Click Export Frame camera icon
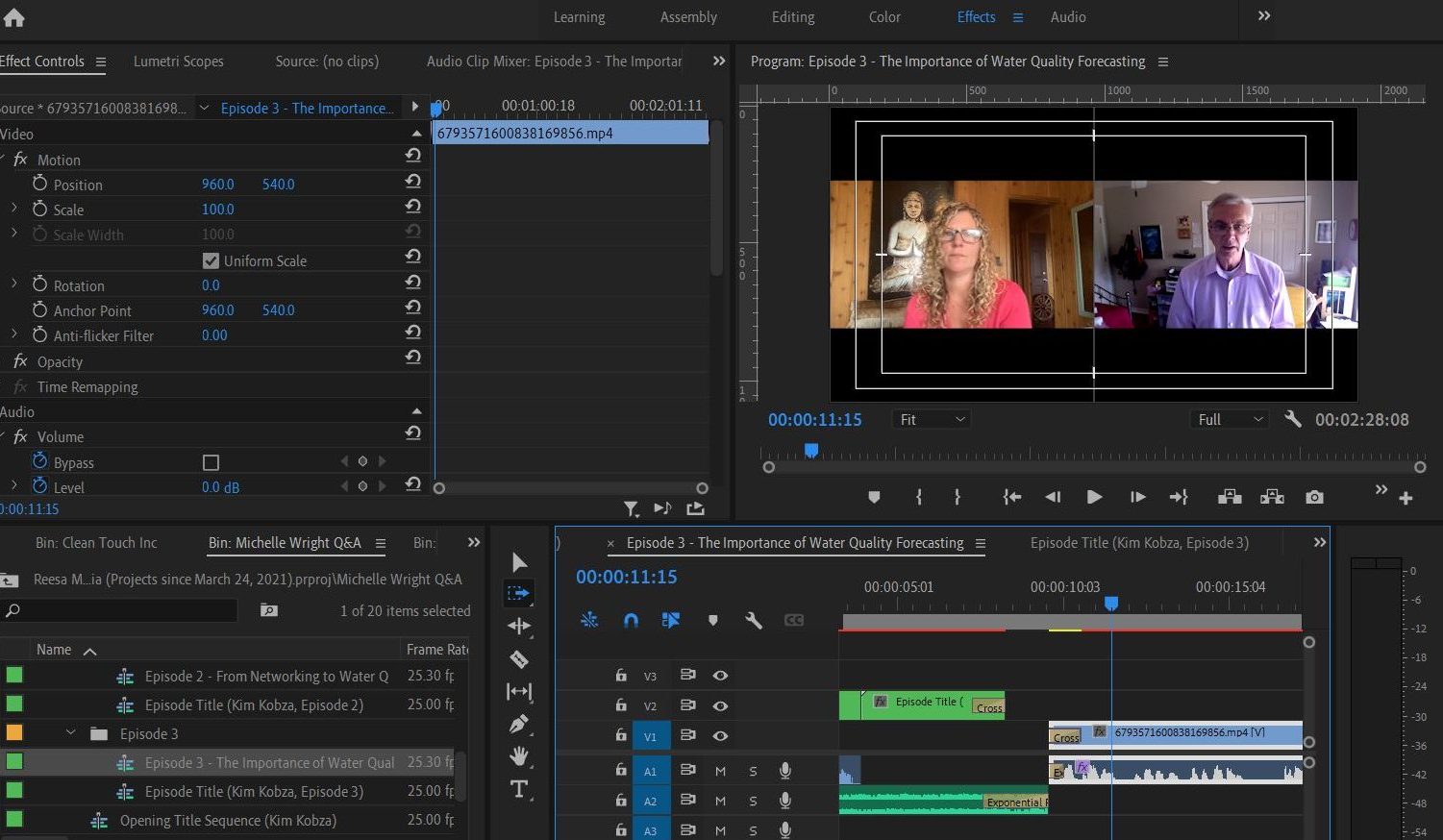Image resolution: width=1443 pixels, height=840 pixels. click(1314, 497)
